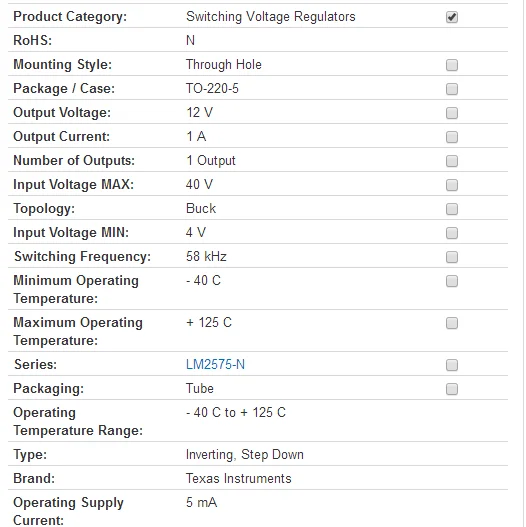Click the Through Hole mounting value
This screenshot has height=527, width=526.
click(224, 65)
